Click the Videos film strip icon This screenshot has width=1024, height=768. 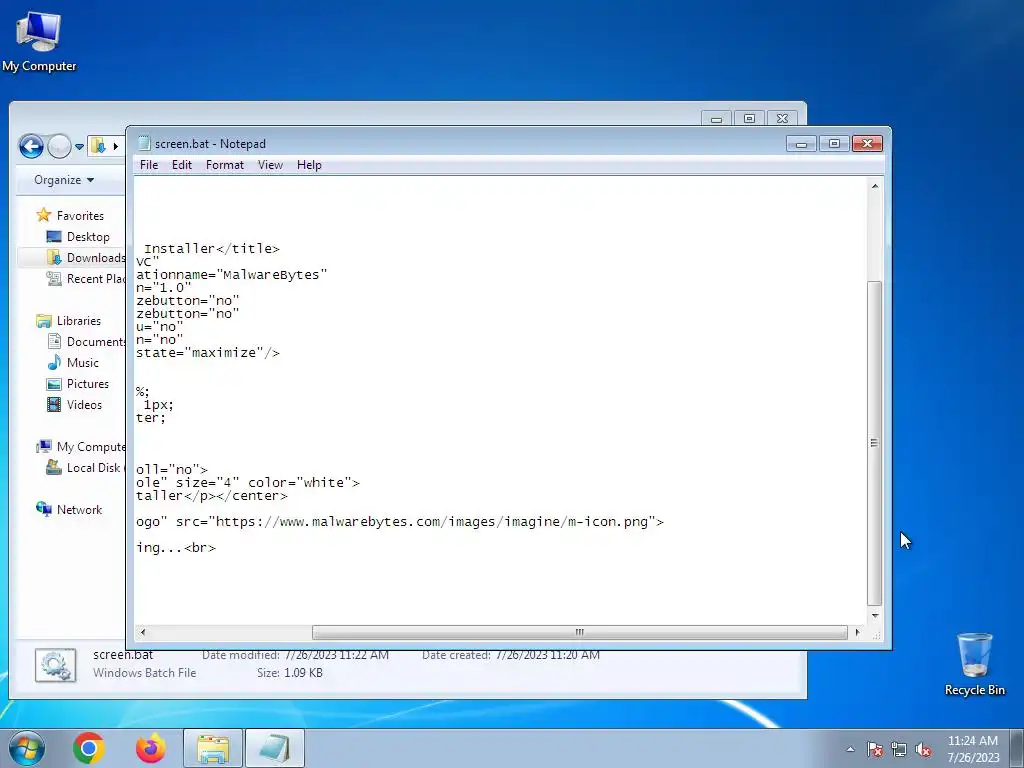pos(54,404)
